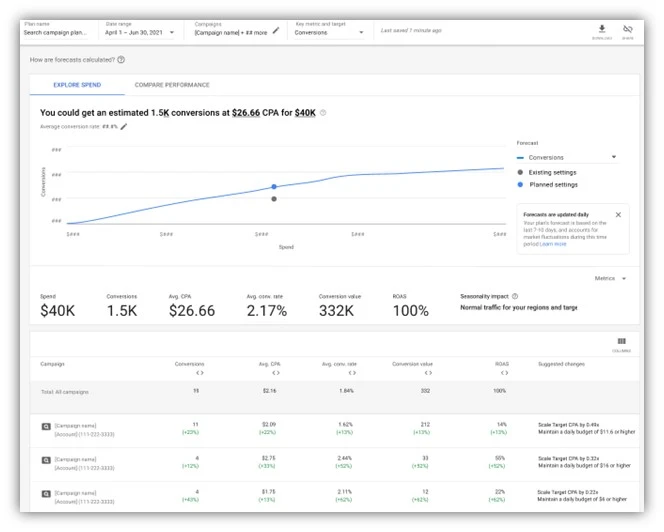Viewport: 664px width, 532px height.
Task: Click Avg. CPA $26.66 metric
Action: pyautogui.click(x=192, y=306)
